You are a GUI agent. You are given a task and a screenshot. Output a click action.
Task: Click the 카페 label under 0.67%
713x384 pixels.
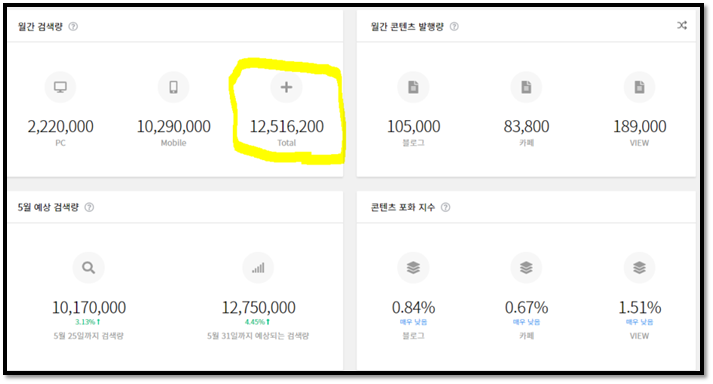coord(526,336)
